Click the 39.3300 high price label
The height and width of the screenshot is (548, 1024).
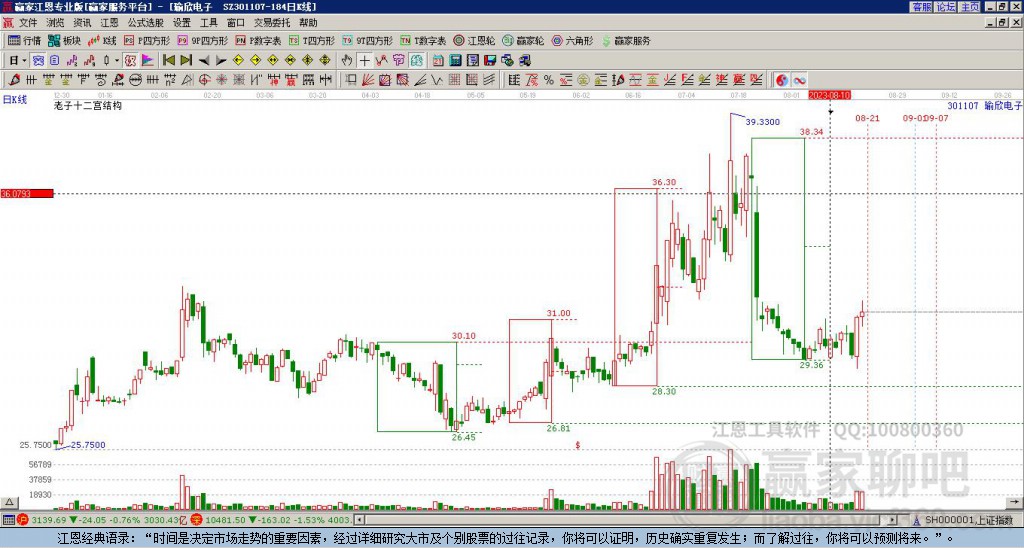tap(762, 122)
